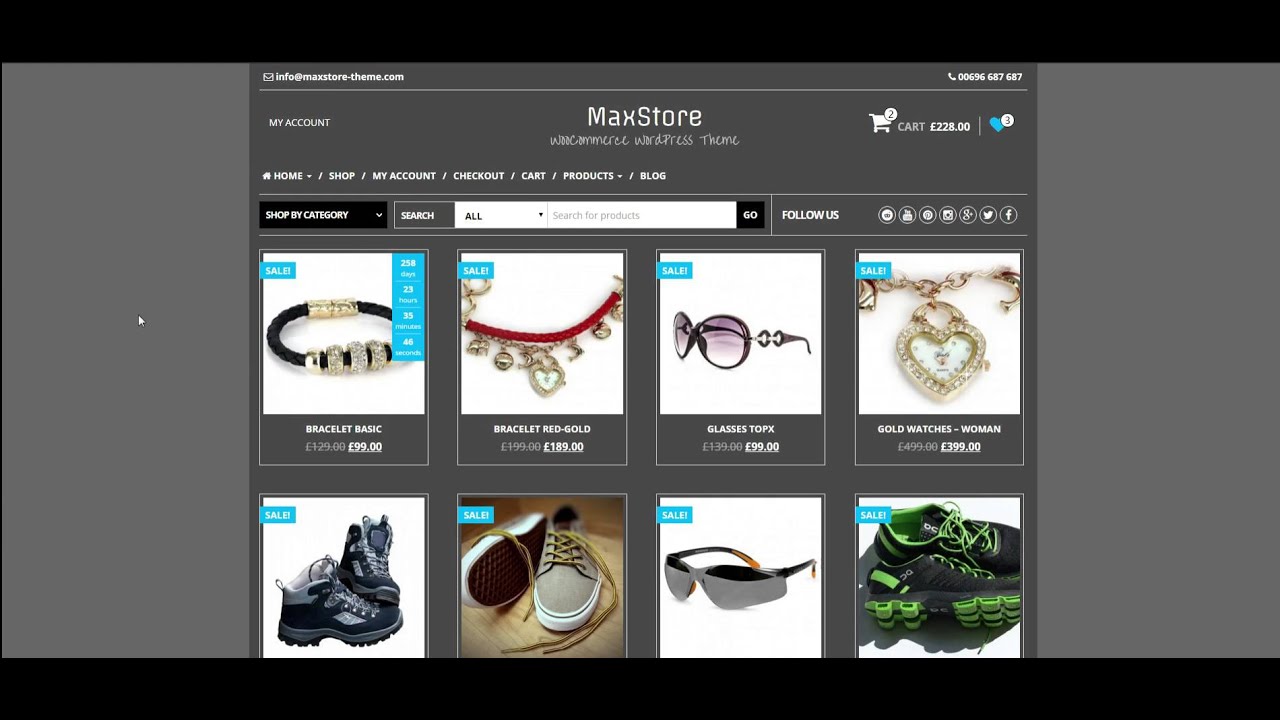Open the Pinterest social icon
This screenshot has height=720, width=1280.
(928, 215)
